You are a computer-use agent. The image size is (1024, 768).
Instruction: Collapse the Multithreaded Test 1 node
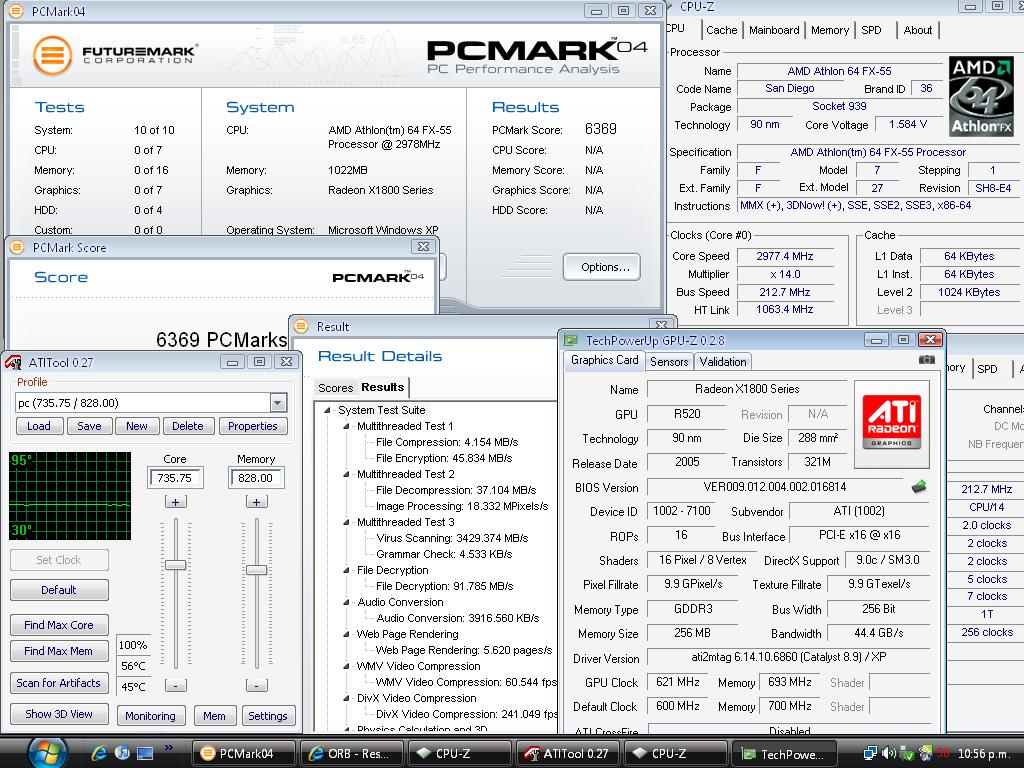pos(346,426)
